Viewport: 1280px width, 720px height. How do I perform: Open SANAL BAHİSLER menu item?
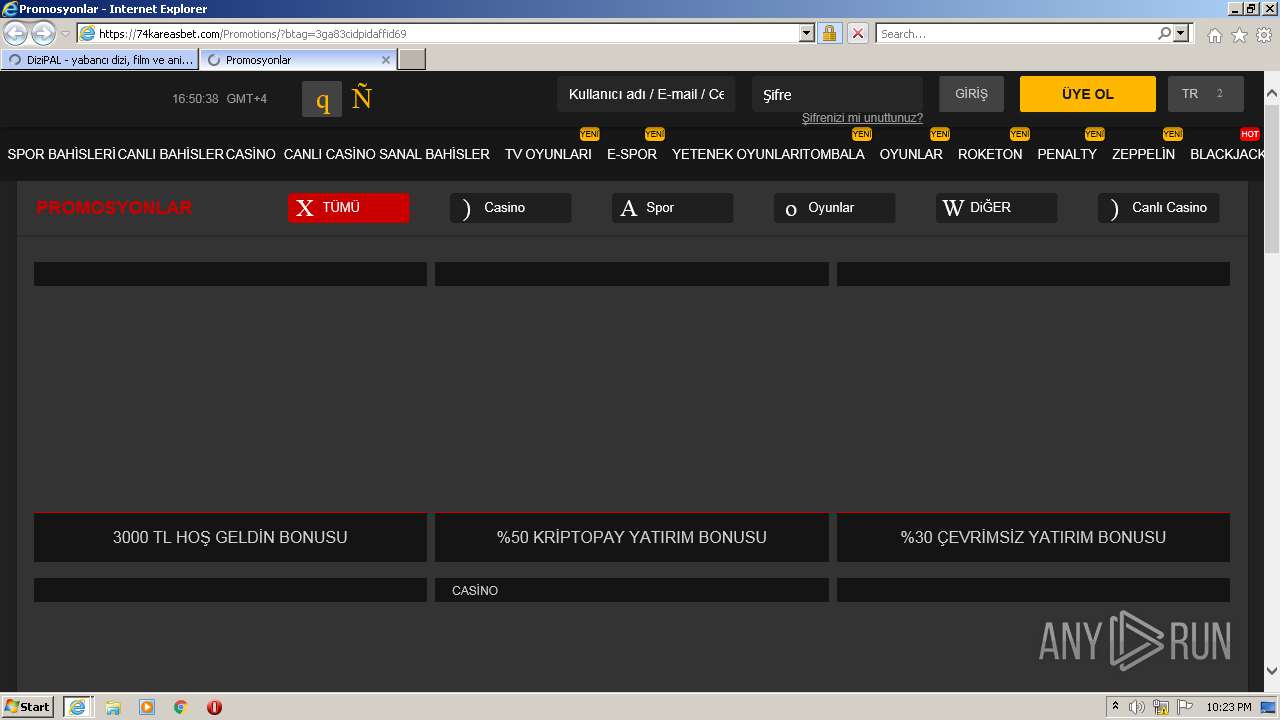tap(435, 154)
